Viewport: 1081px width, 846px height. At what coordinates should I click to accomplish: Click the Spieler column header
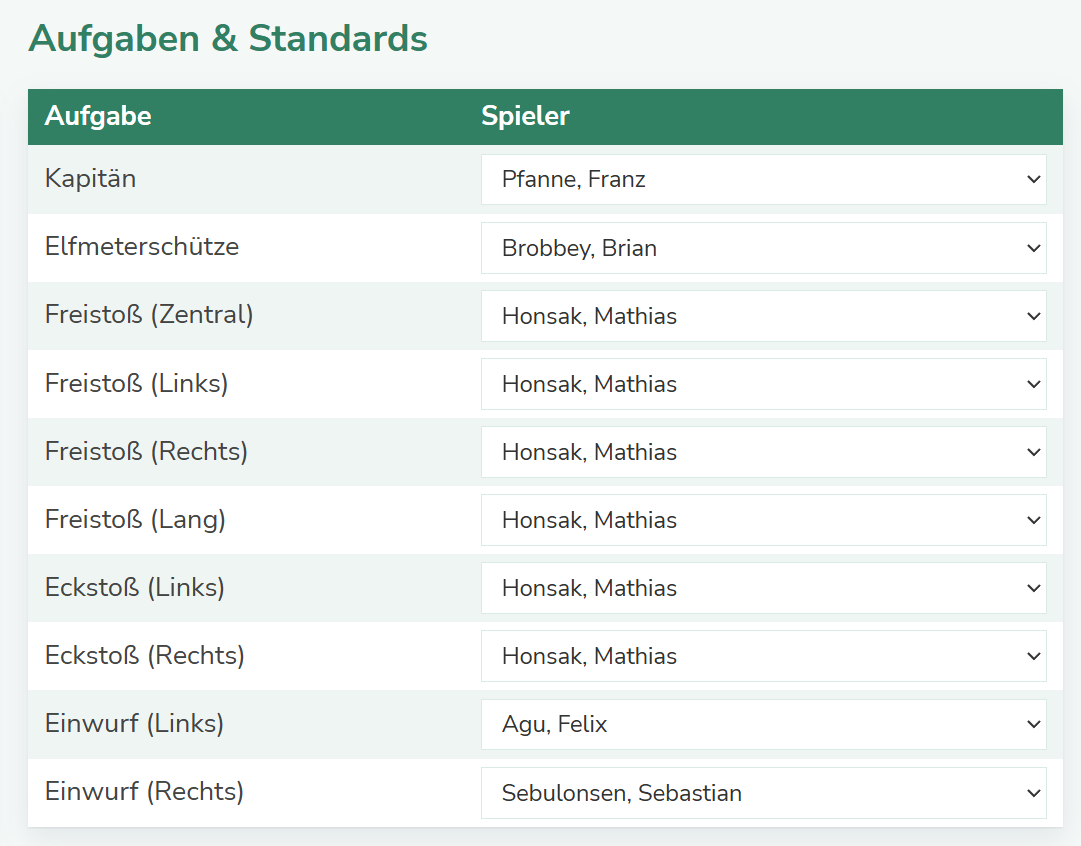(525, 116)
